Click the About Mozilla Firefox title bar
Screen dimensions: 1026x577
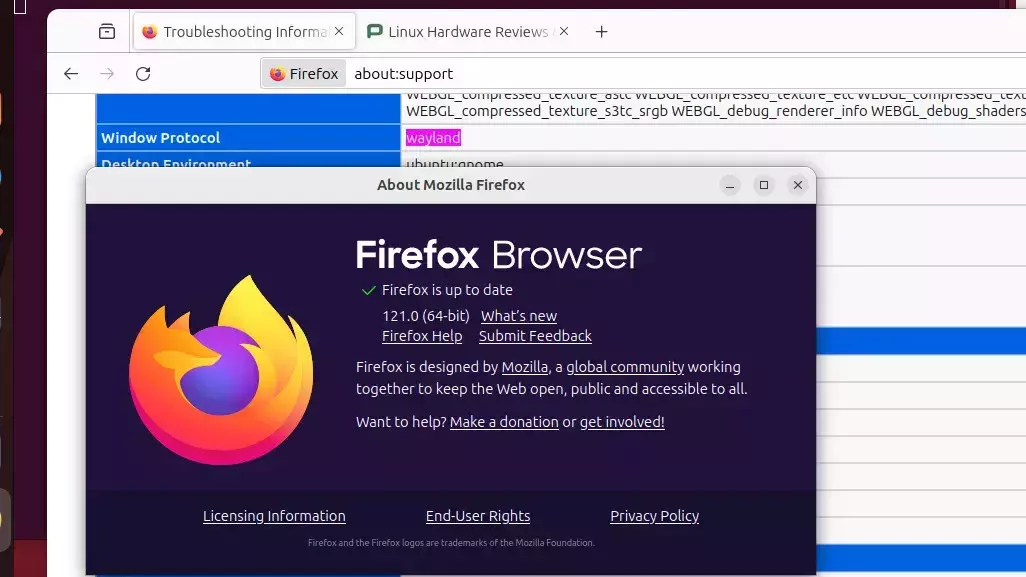click(x=451, y=185)
